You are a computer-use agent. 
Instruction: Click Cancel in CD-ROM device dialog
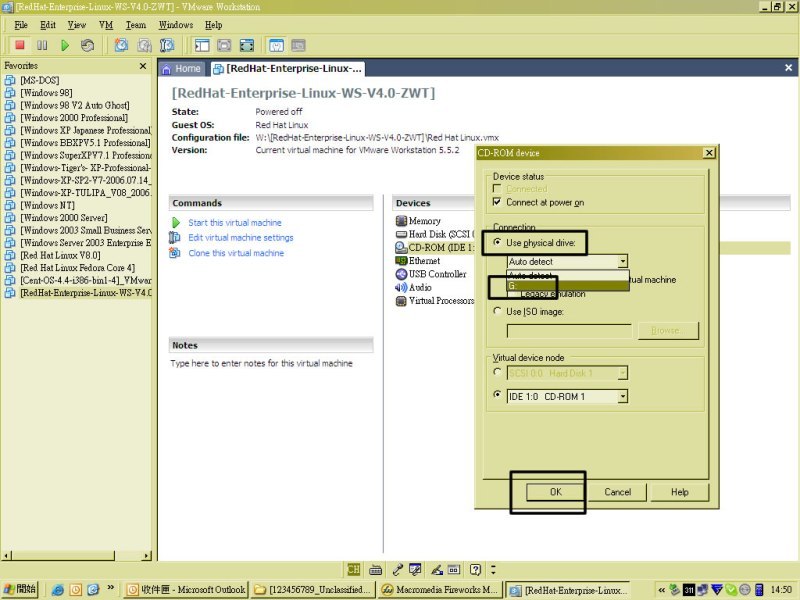click(x=617, y=492)
